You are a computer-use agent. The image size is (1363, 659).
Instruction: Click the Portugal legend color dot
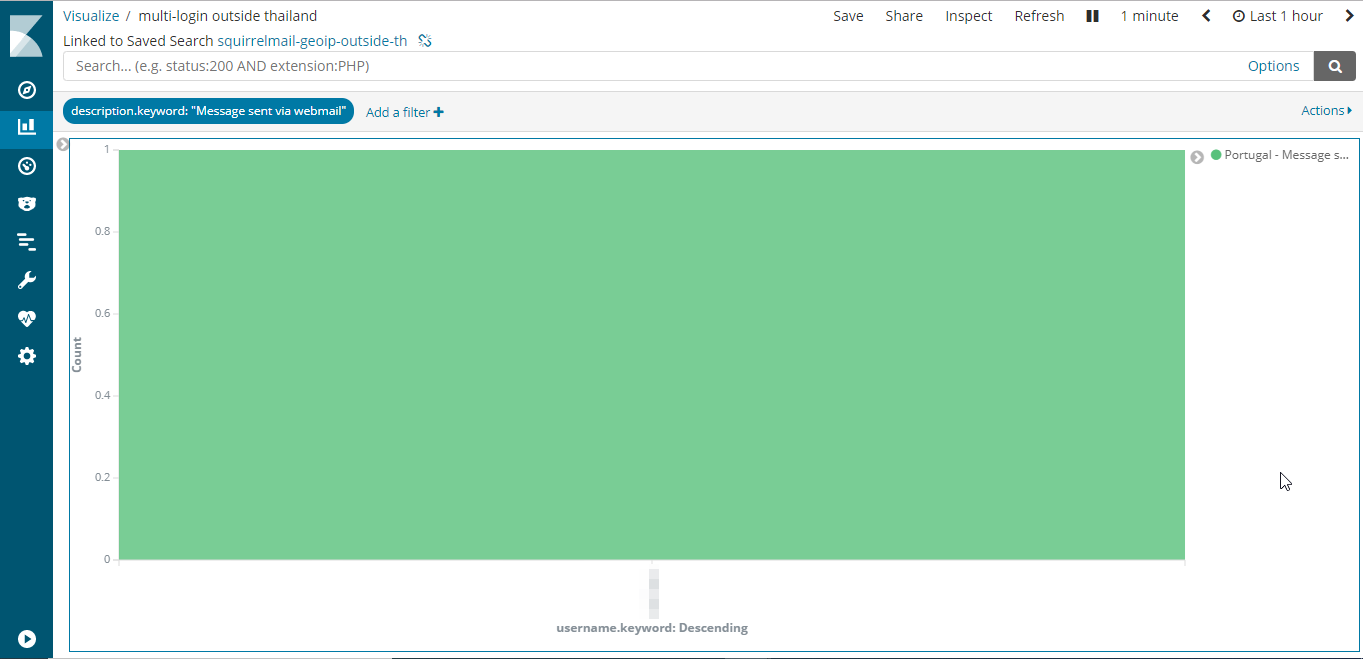point(1216,155)
